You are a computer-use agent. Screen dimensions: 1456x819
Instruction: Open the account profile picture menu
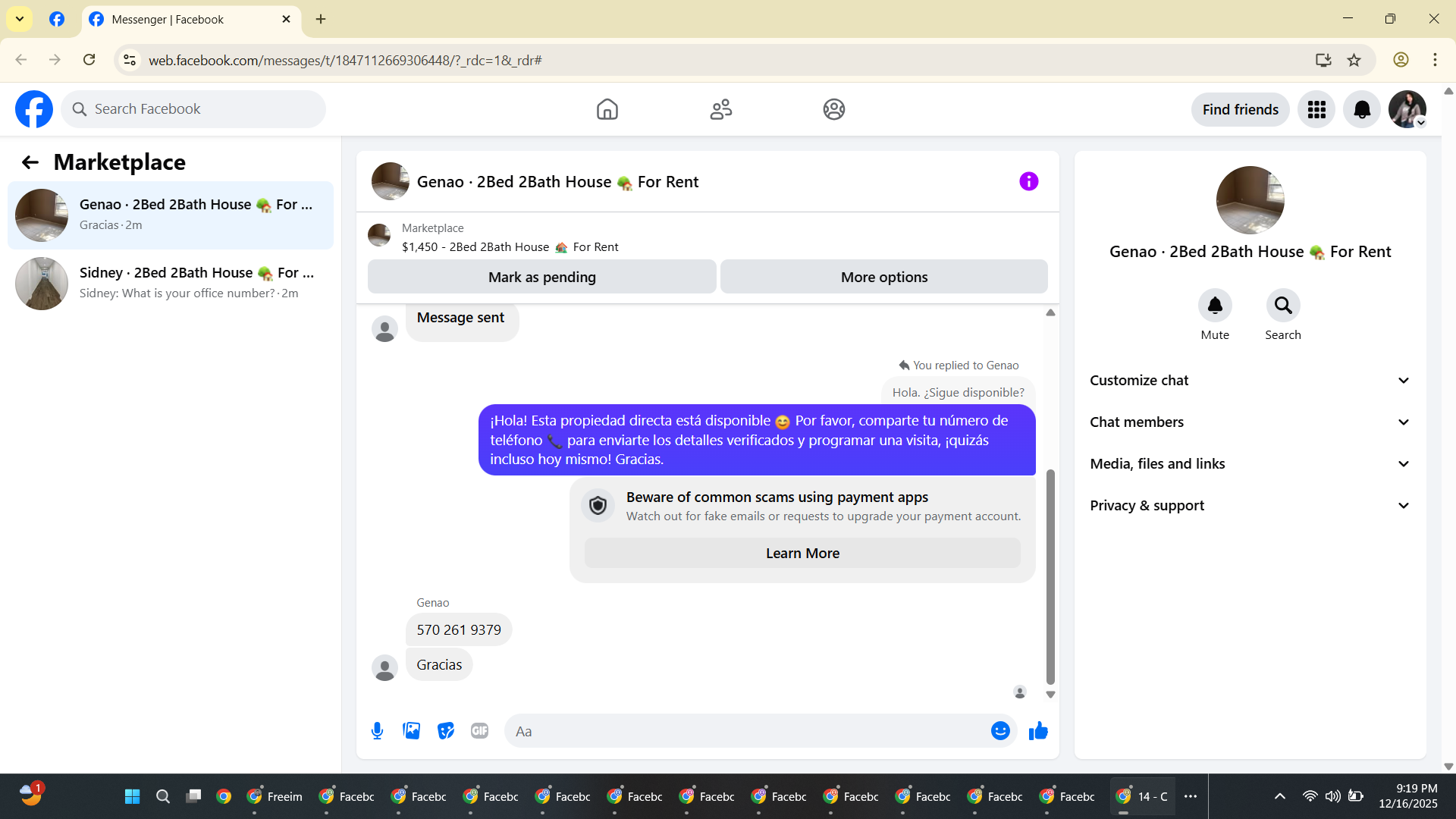coord(1407,110)
